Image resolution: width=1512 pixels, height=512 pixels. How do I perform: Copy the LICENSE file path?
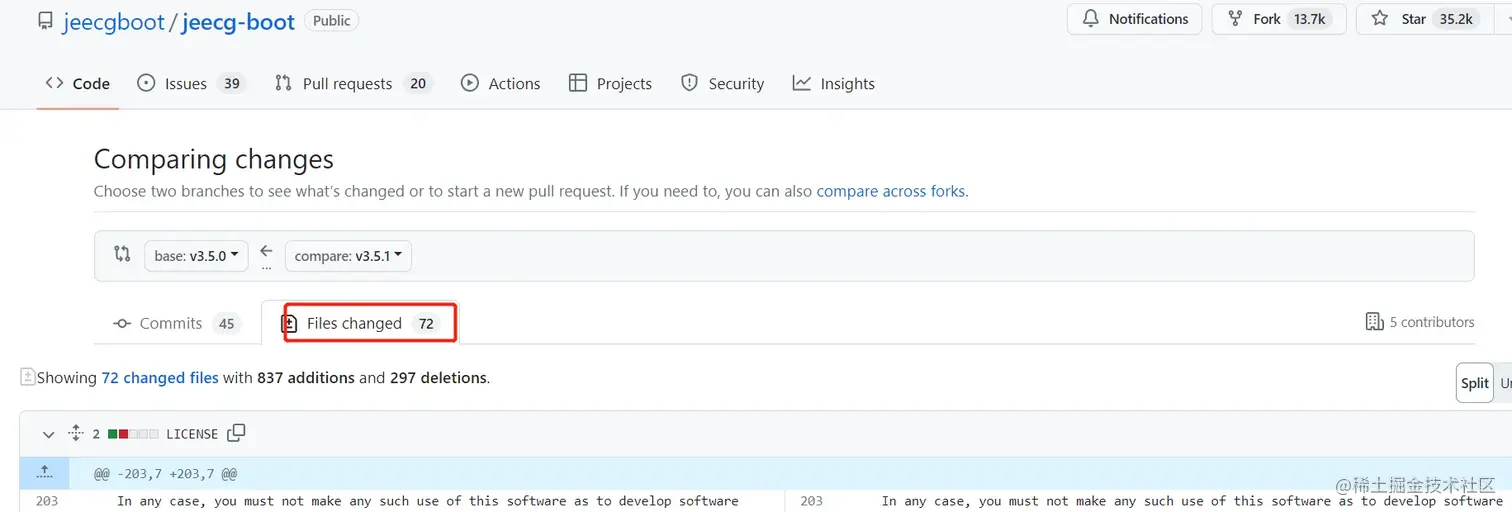click(x=236, y=433)
